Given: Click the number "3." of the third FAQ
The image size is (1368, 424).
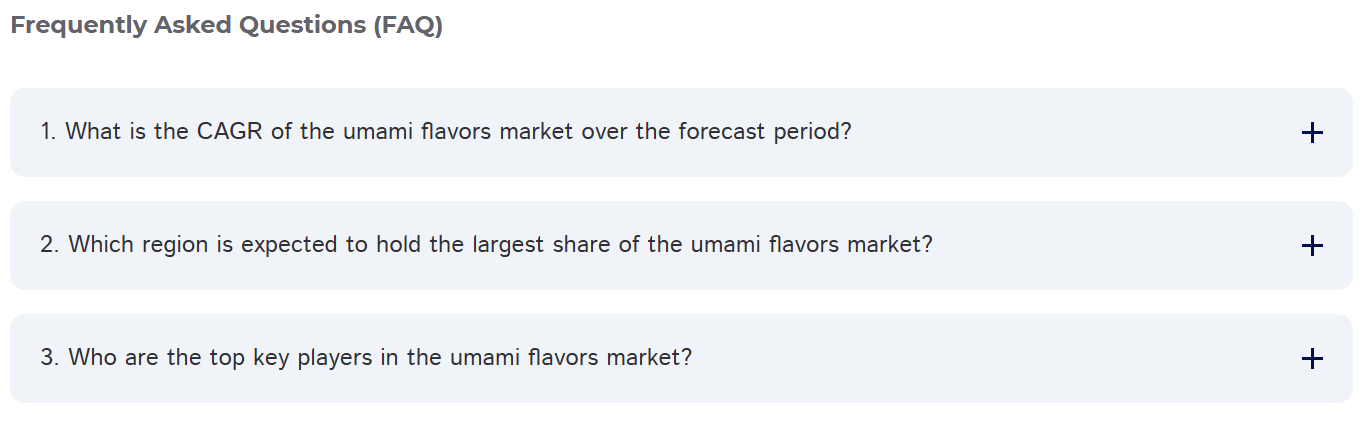Looking at the screenshot, I should click(50, 358).
